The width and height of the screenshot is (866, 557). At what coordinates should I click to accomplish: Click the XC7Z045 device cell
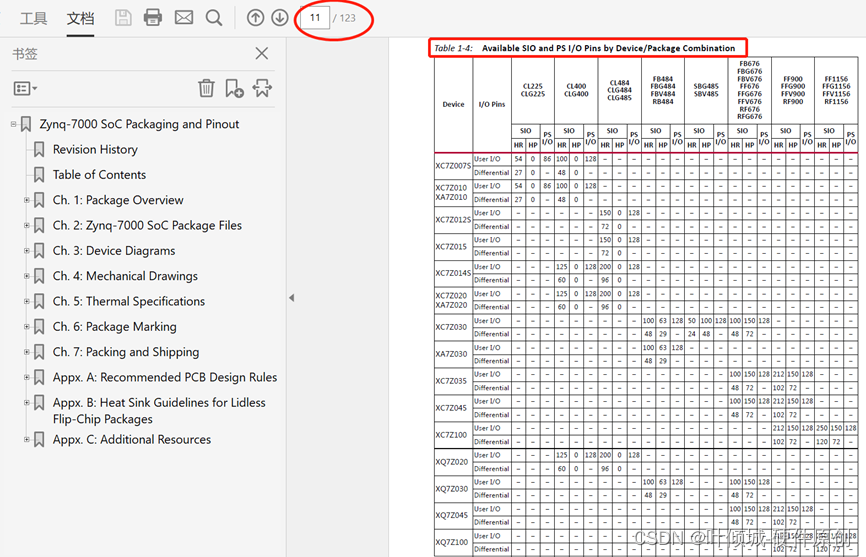(451, 408)
